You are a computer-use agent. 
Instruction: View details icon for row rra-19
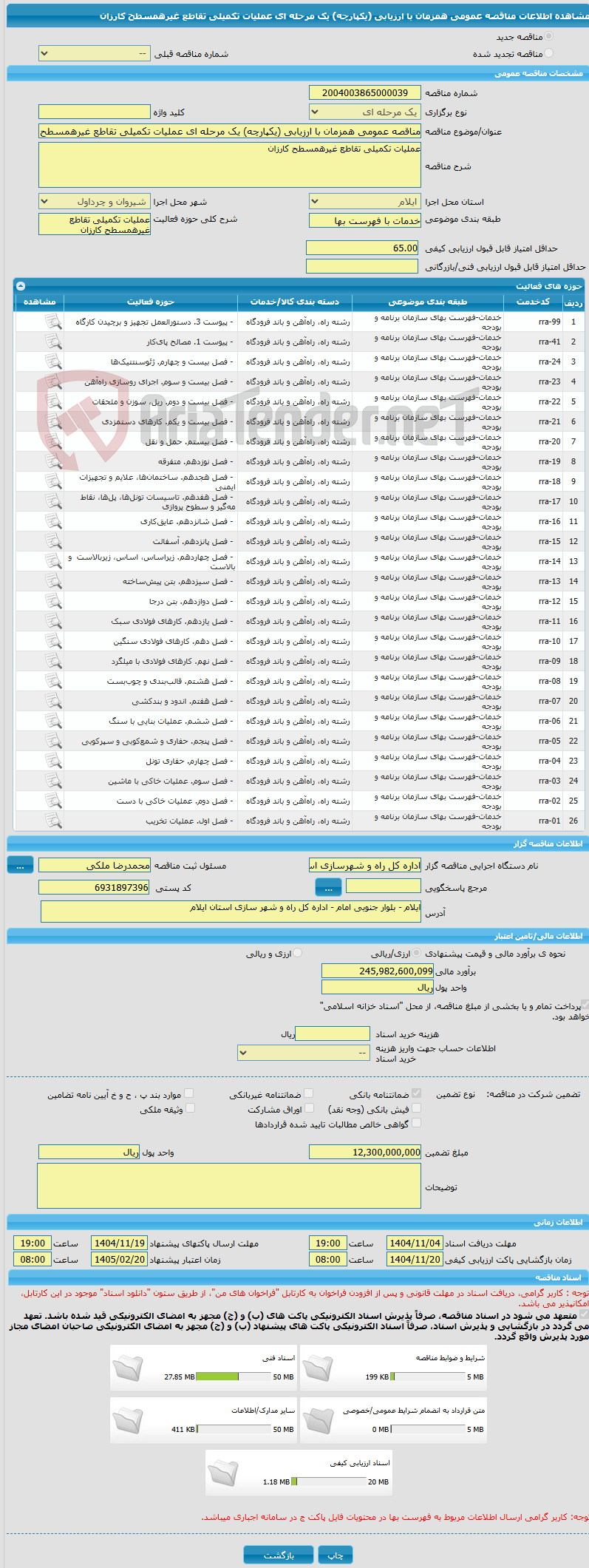tap(53, 461)
